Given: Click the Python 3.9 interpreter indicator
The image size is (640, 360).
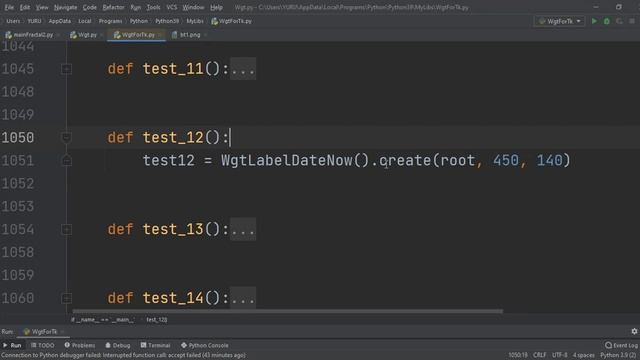Looking at the screenshot, I should coord(618,355).
